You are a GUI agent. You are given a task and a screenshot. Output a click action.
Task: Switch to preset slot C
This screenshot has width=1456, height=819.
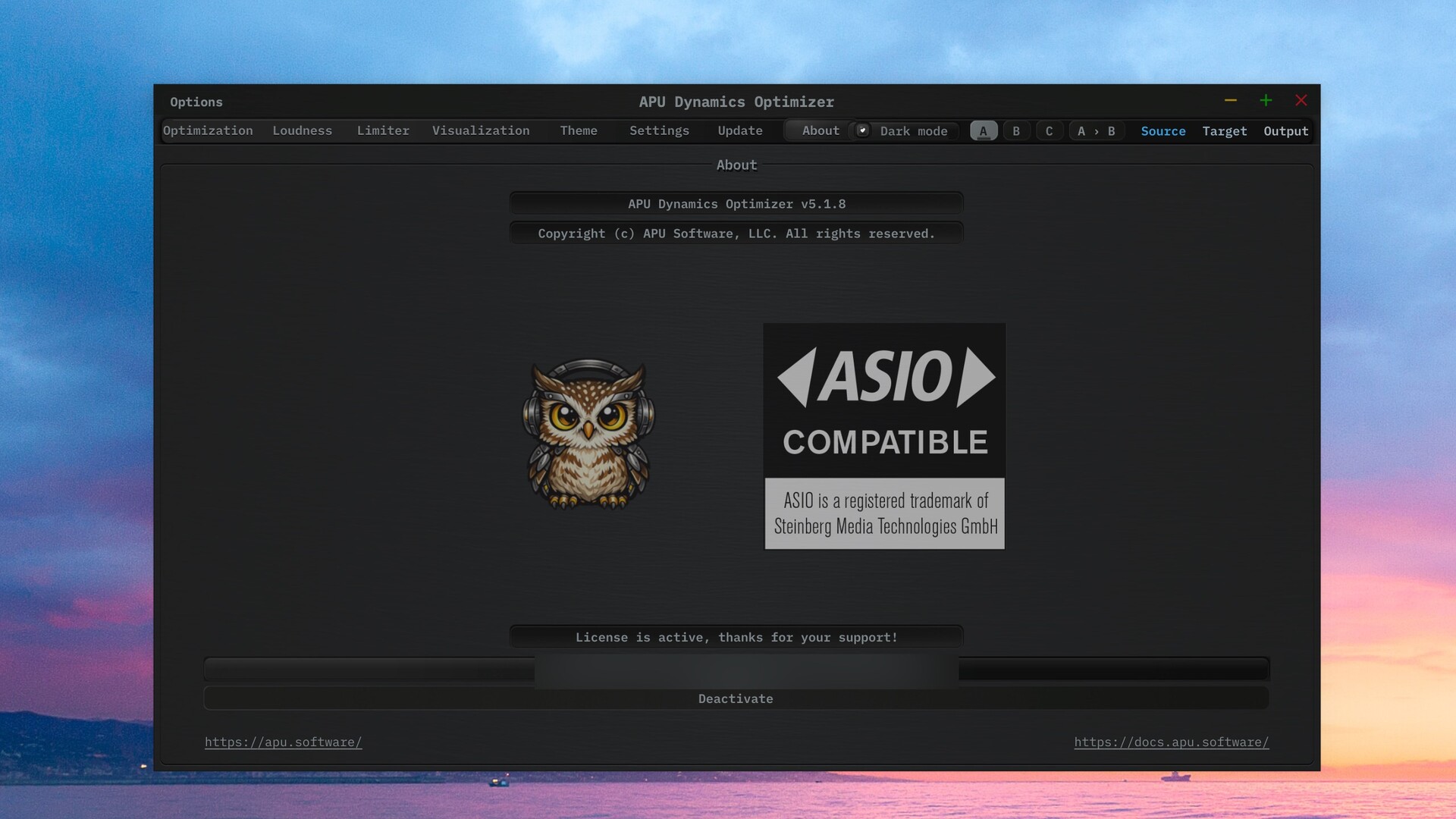point(1049,131)
